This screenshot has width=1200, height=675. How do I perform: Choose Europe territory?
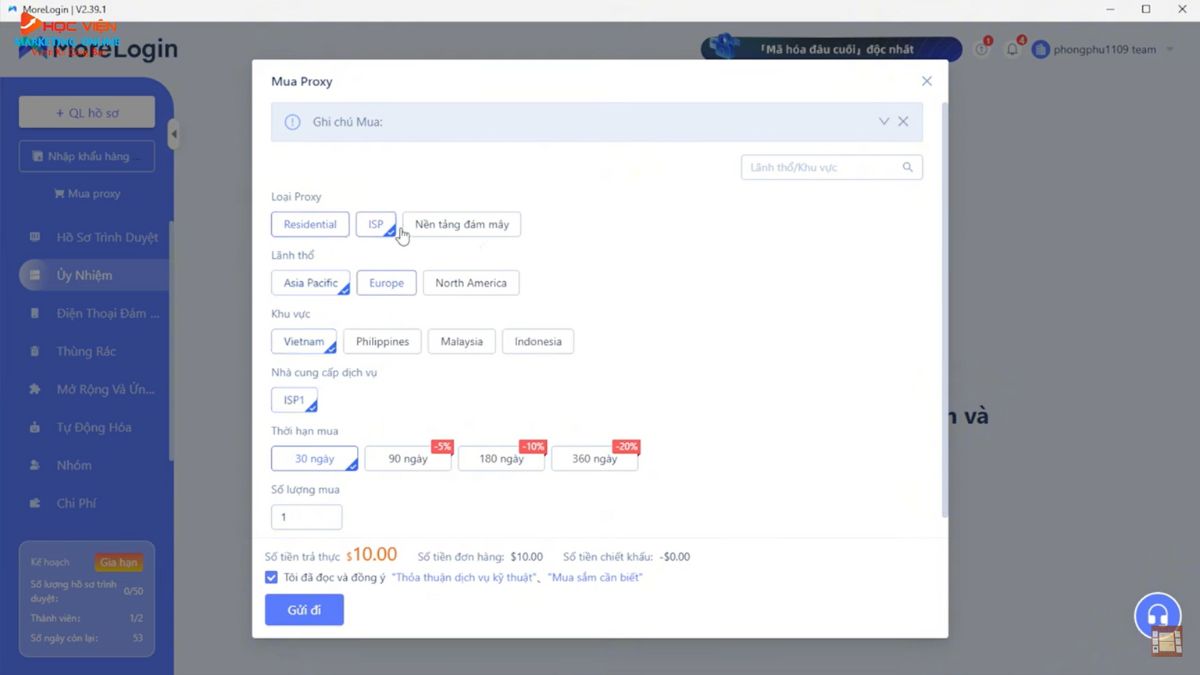(x=386, y=283)
